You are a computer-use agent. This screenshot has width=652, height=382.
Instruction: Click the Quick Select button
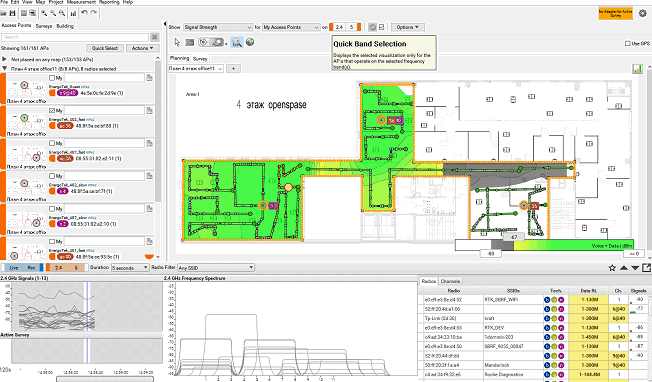tap(105, 48)
